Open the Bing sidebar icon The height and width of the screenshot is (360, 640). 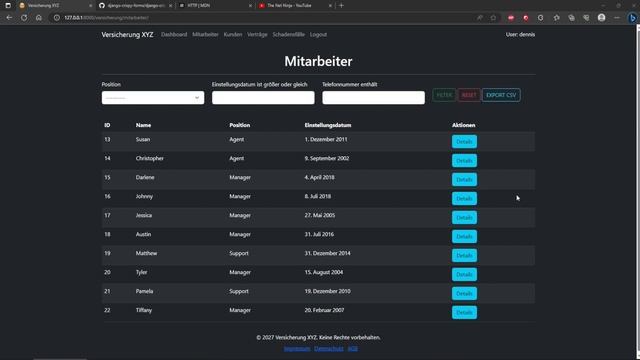tap(632, 18)
